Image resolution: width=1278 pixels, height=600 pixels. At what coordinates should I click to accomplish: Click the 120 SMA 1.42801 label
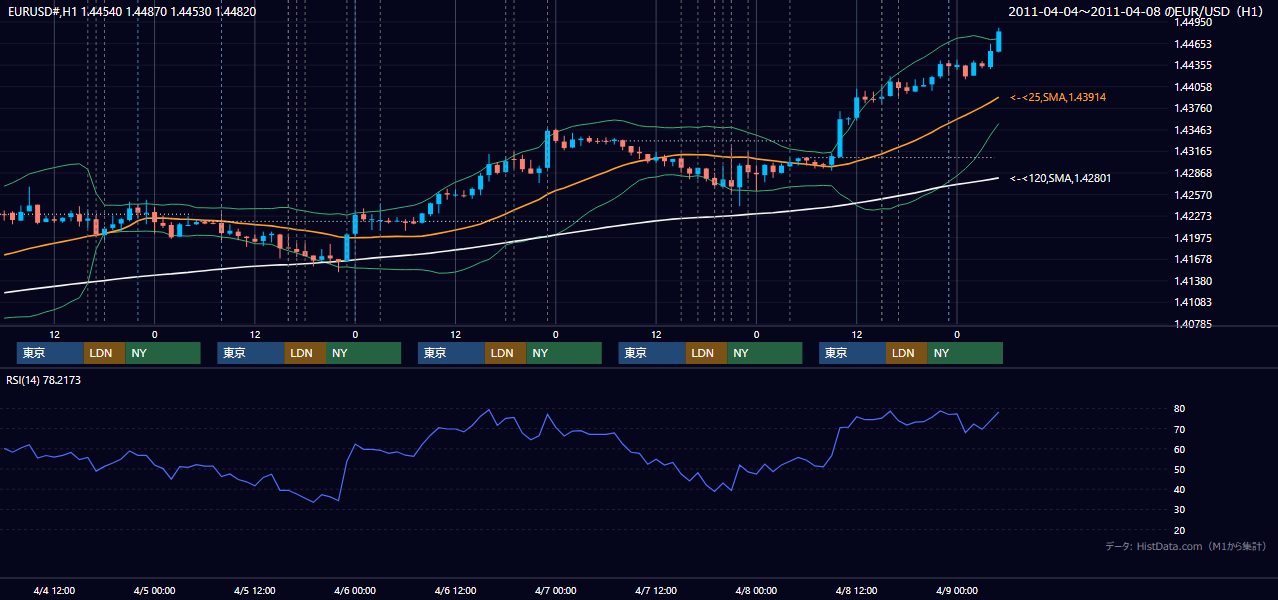click(1061, 178)
